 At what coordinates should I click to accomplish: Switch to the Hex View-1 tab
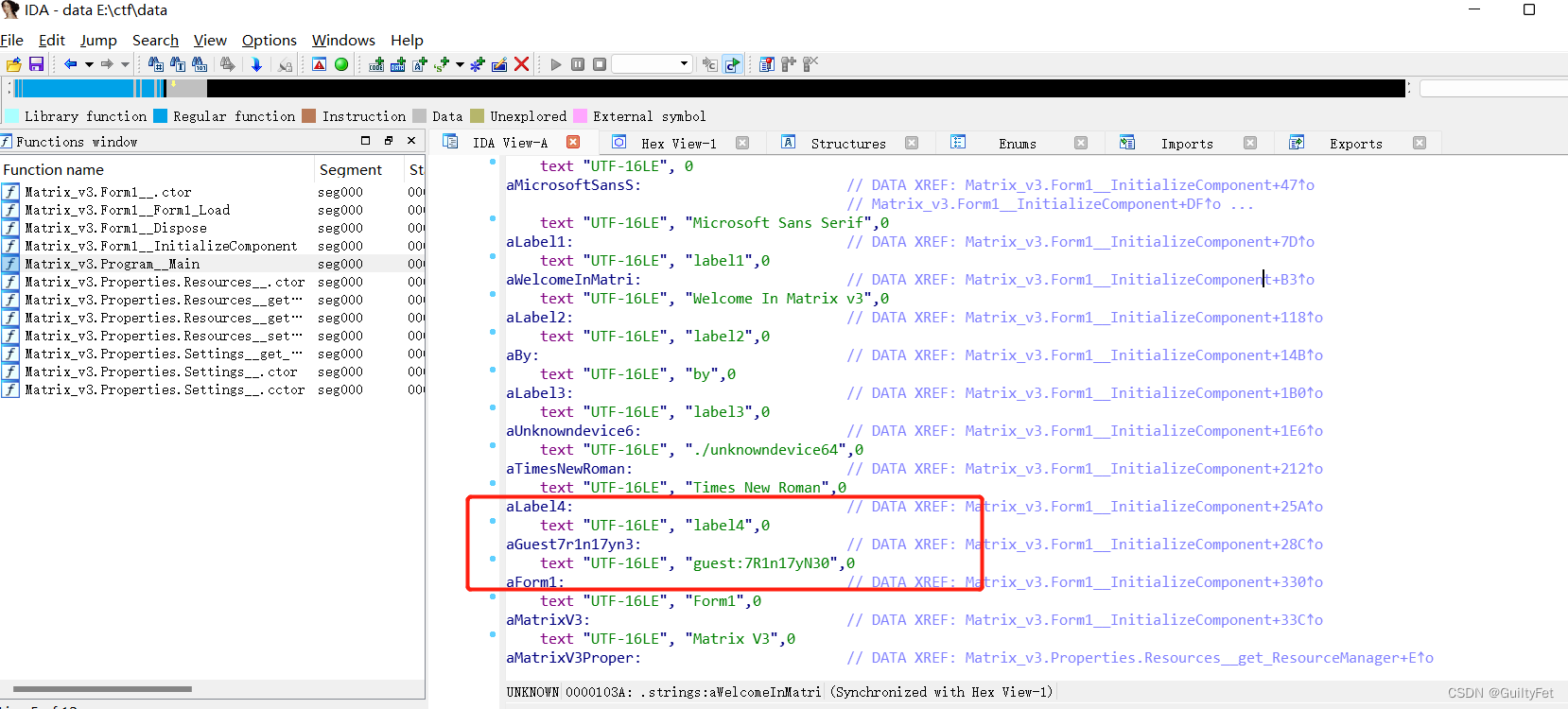[678, 144]
